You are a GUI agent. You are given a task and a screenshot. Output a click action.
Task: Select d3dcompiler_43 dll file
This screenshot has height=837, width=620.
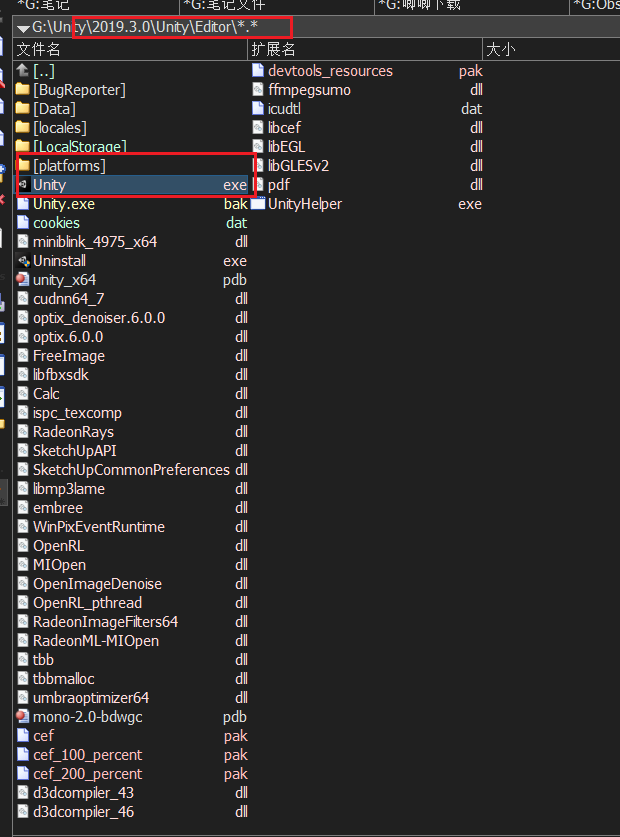132,793
